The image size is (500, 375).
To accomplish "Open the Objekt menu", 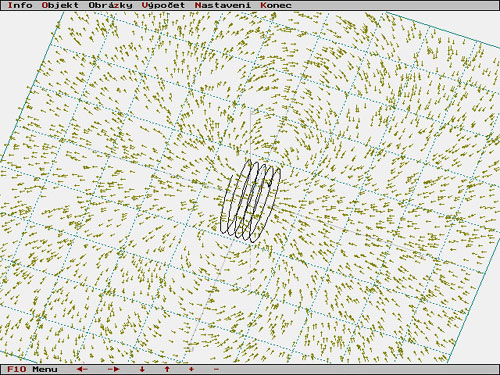I will point(60,5).
